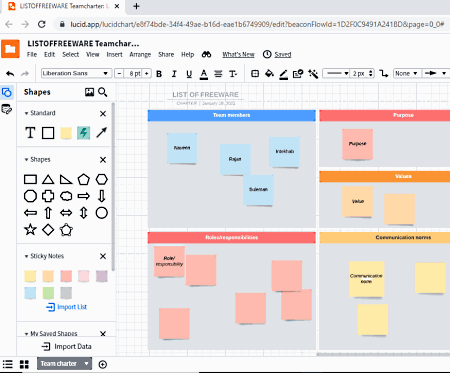Screen dimensions: 450x373
Task: Open the Help menu
Action: click(x=188, y=54)
